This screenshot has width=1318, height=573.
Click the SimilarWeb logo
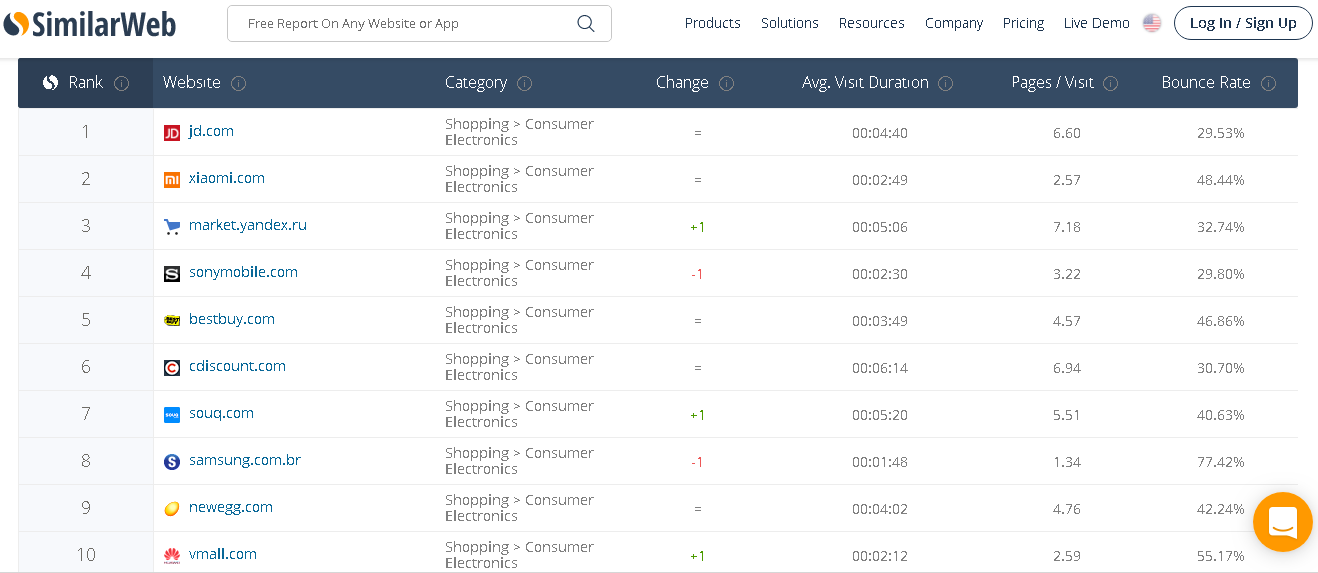(89, 24)
